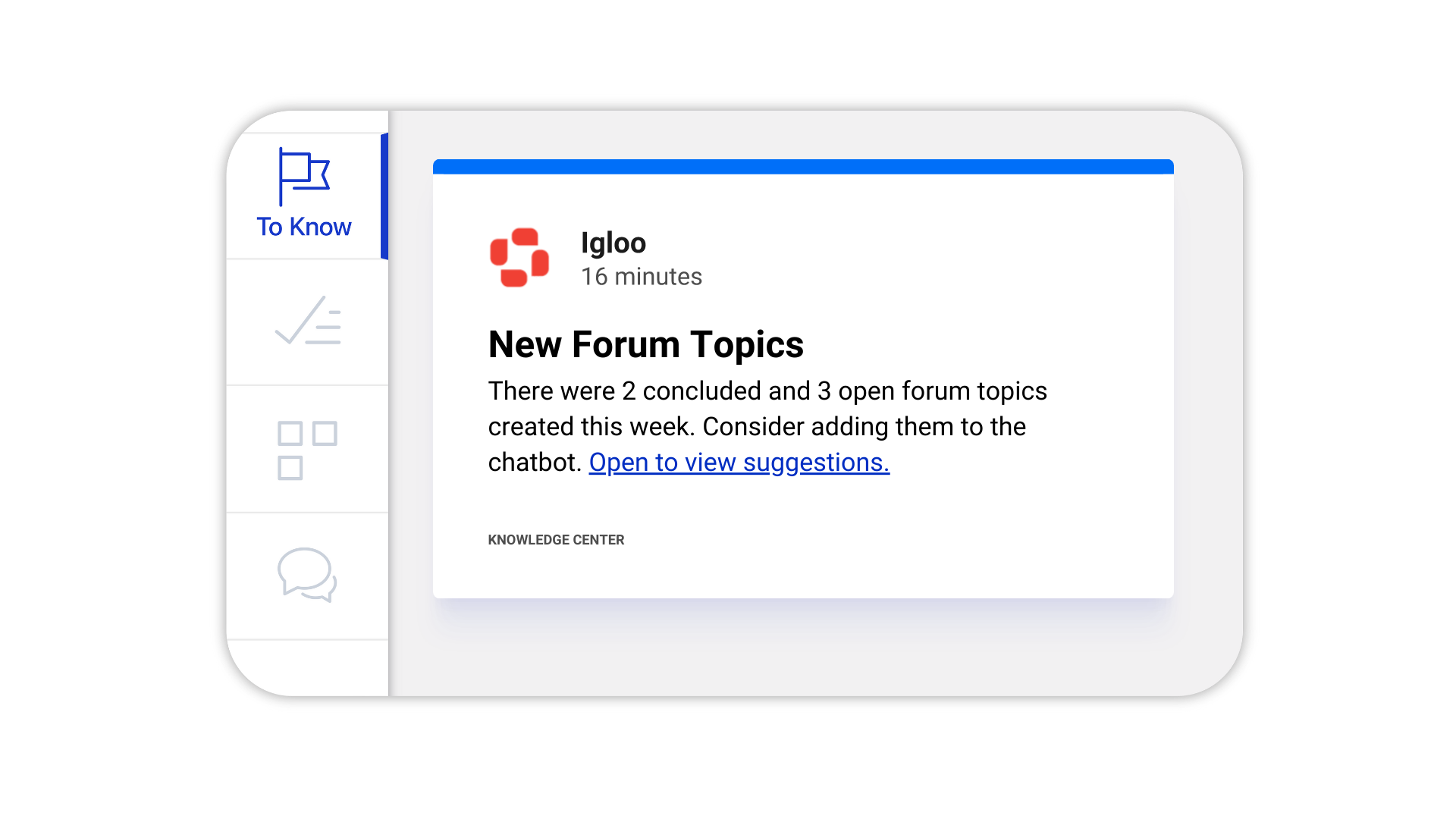The image size is (1456, 819).
Task: Click the "Igloo" sender name
Action: [x=613, y=243]
